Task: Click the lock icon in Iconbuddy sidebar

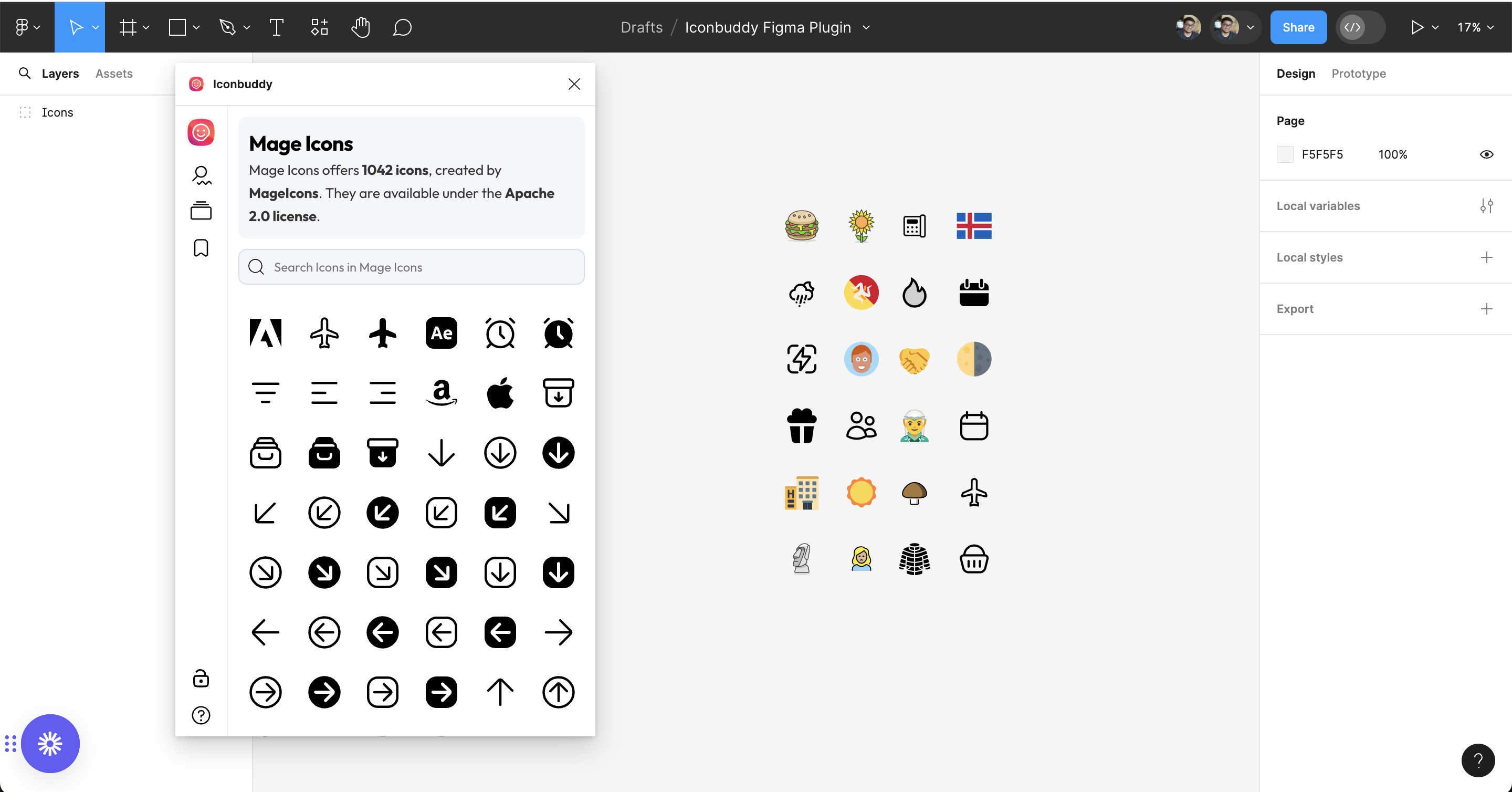Action: coord(201,678)
